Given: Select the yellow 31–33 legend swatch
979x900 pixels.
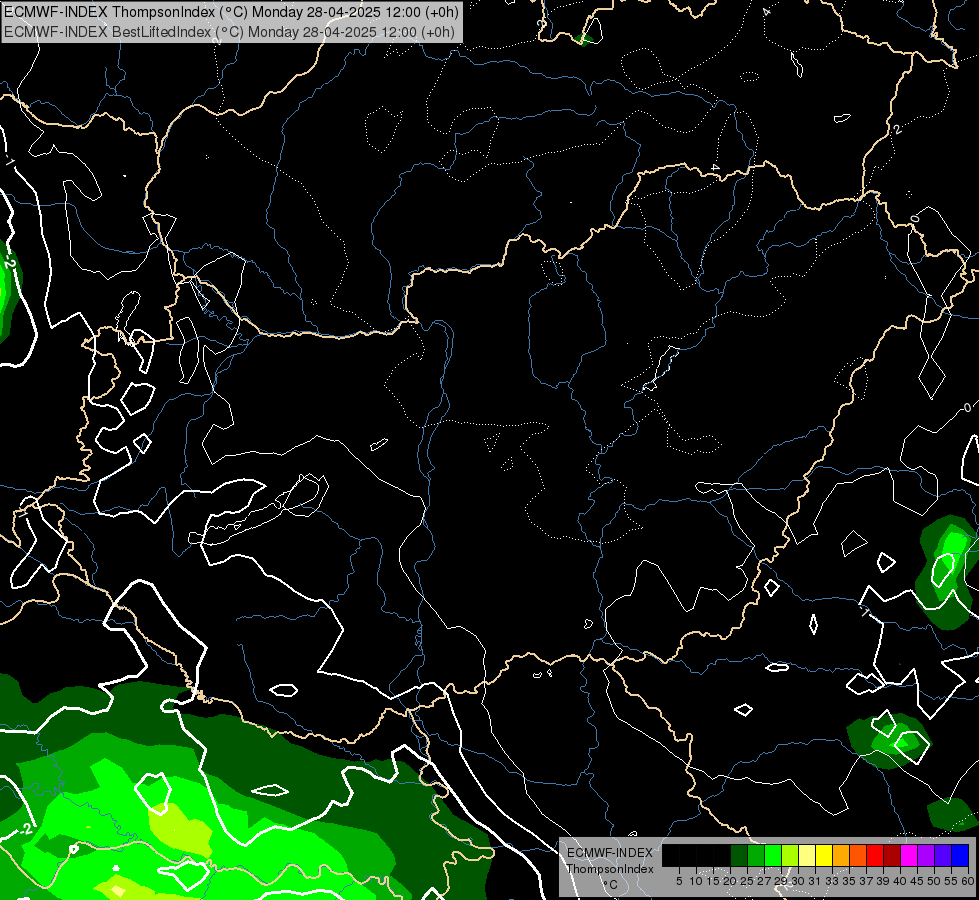Looking at the screenshot, I should tap(824, 855).
